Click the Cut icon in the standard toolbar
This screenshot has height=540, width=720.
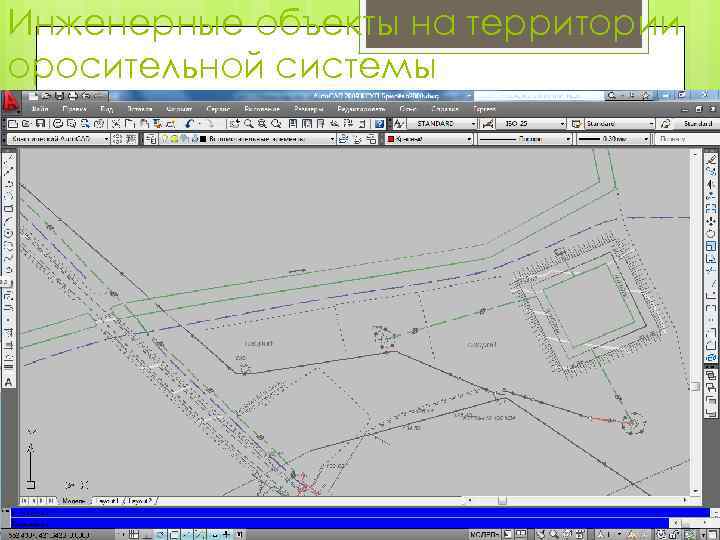[116, 124]
